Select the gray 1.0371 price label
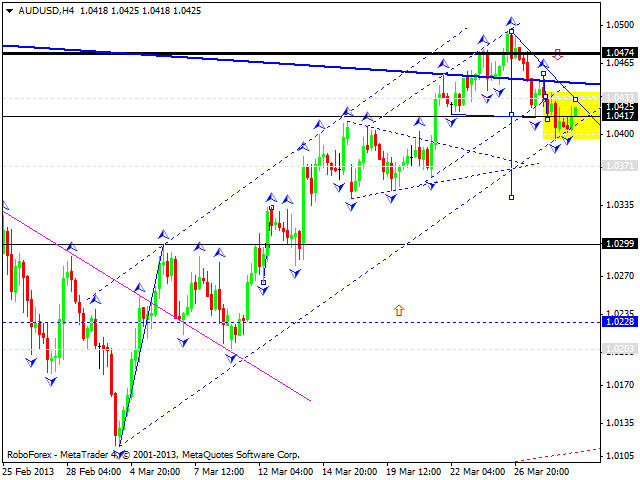This screenshot has width=640, height=480. click(621, 165)
